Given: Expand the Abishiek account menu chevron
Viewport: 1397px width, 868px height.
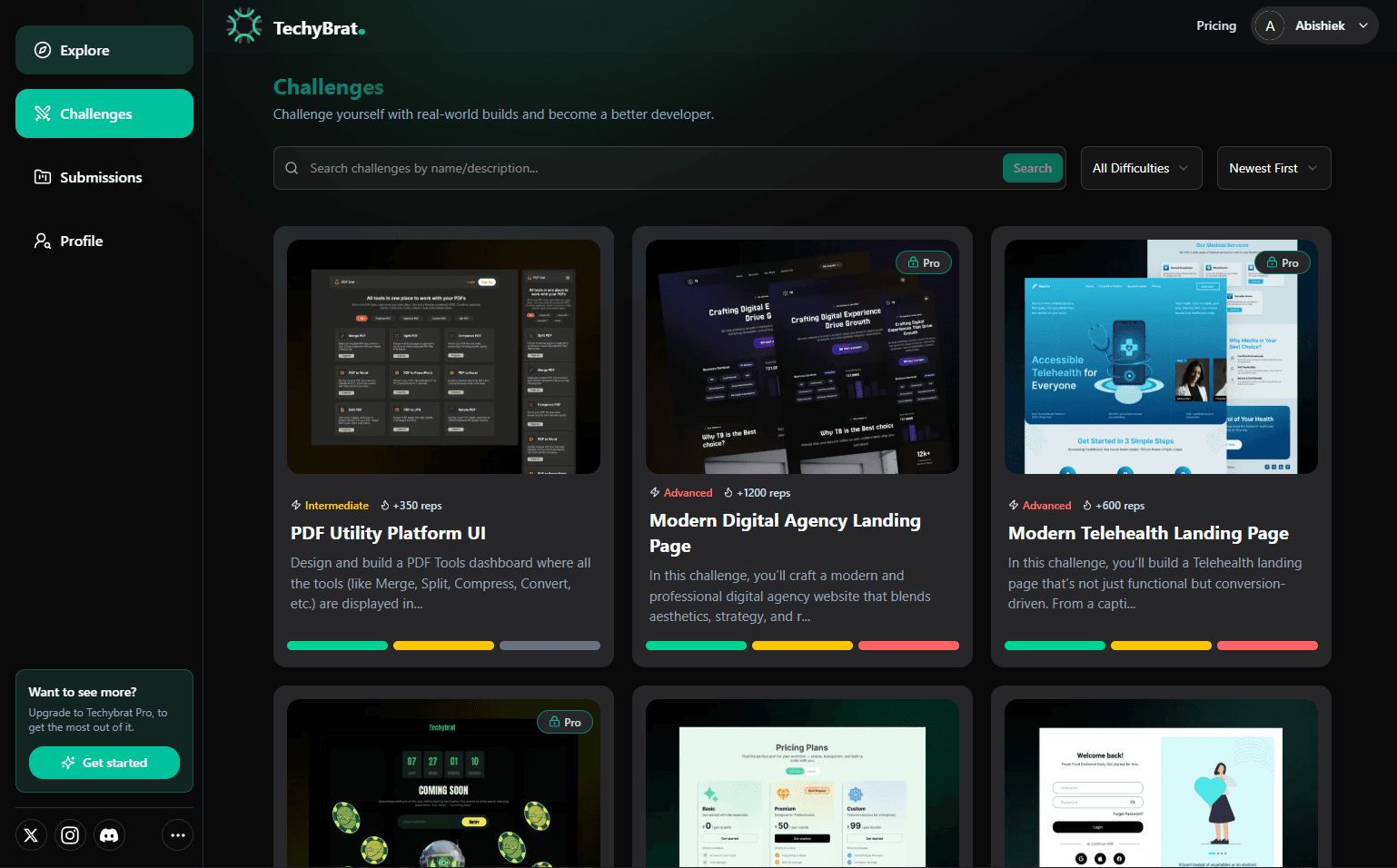Looking at the screenshot, I should [1363, 26].
